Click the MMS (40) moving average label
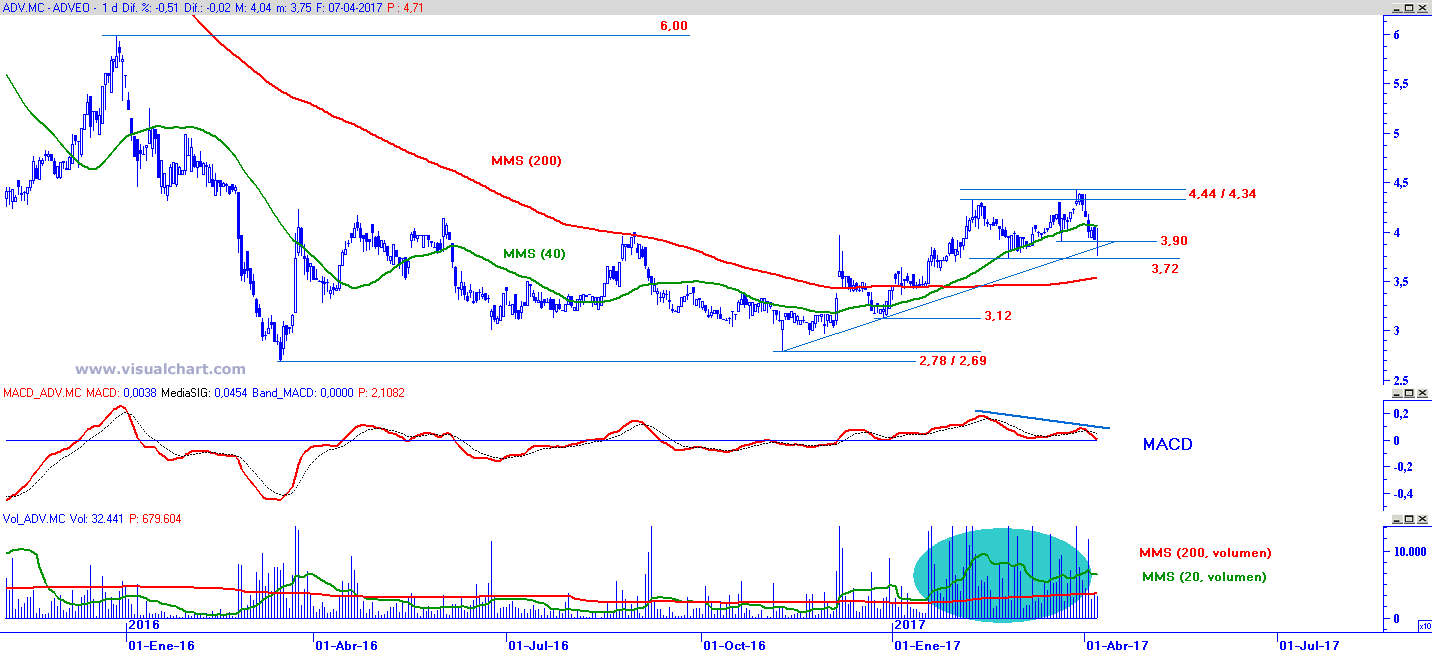 534,254
